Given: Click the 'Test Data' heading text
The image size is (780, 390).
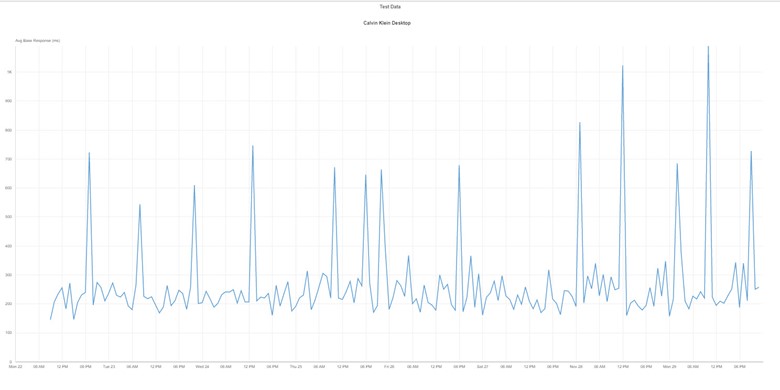Looking at the screenshot, I should 390,7.
